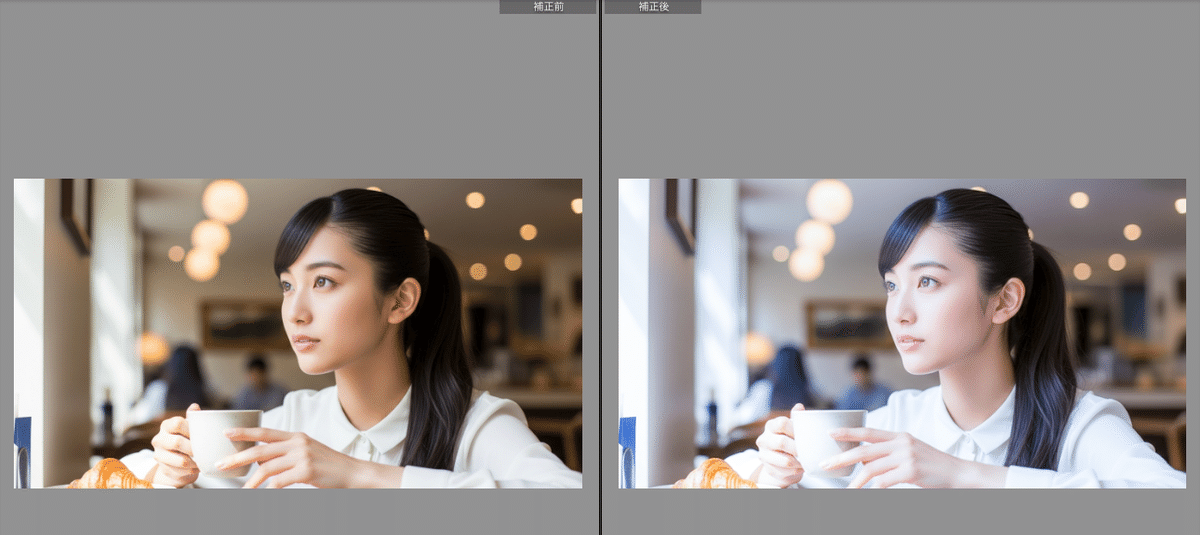Click the vertical divider between both previews
The image size is (1200, 535).
600,267
